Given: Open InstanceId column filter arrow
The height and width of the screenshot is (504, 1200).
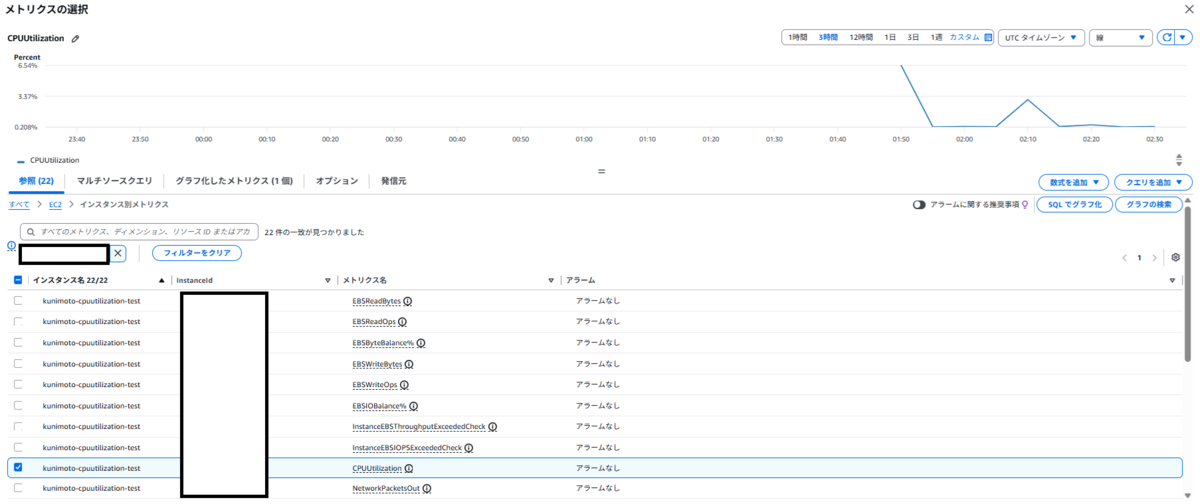Looking at the screenshot, I should tap(327, 280).
